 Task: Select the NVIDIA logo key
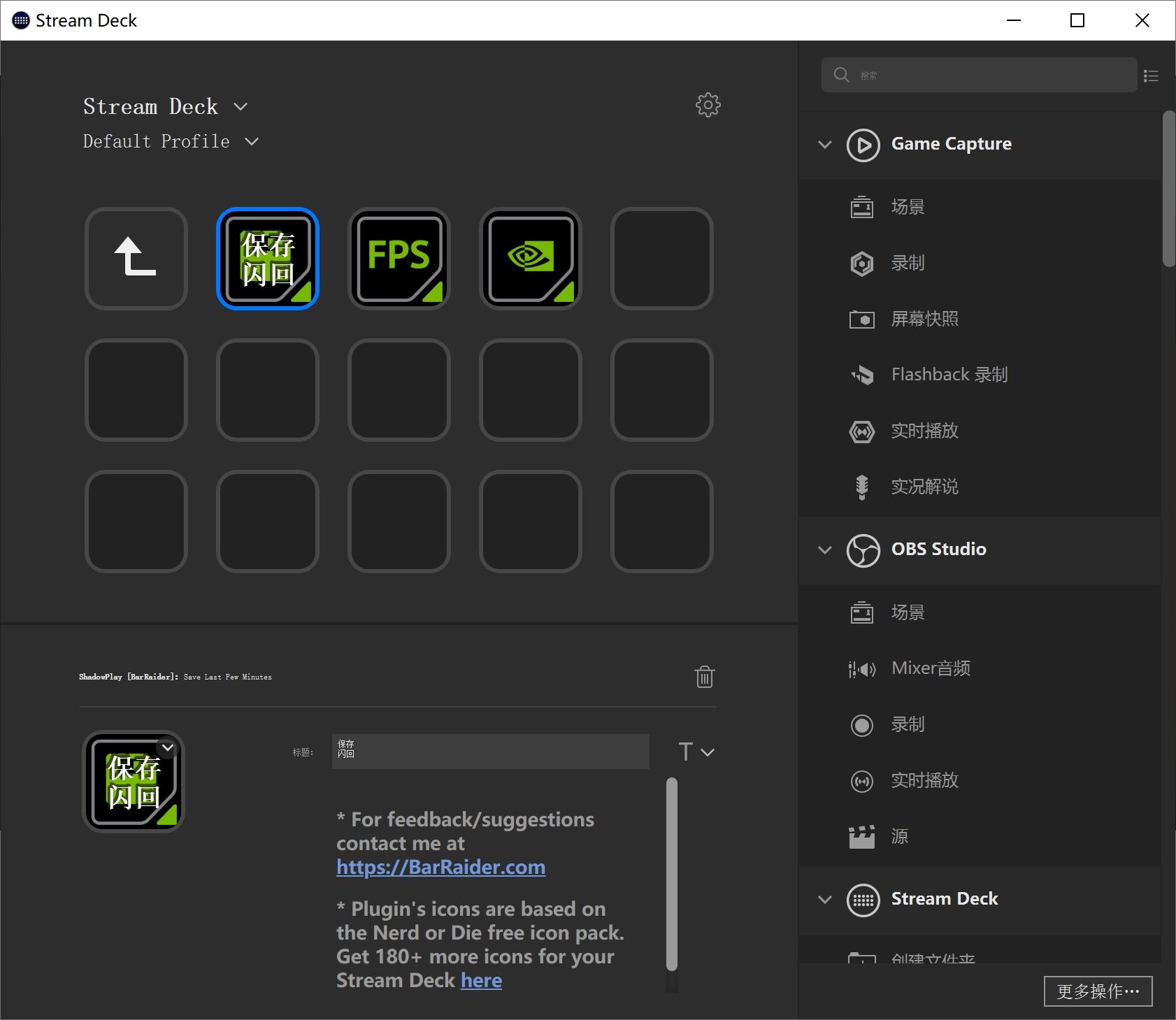click(531, 258)
